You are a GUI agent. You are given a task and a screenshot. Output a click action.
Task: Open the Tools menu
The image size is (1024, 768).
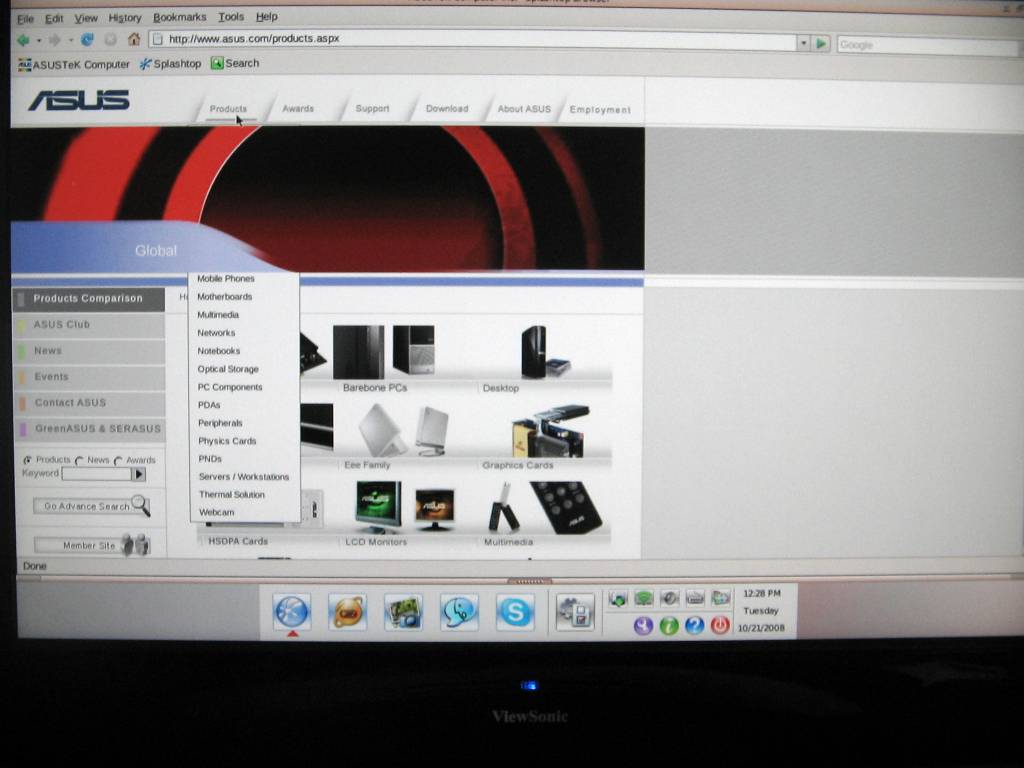(231, 16)
